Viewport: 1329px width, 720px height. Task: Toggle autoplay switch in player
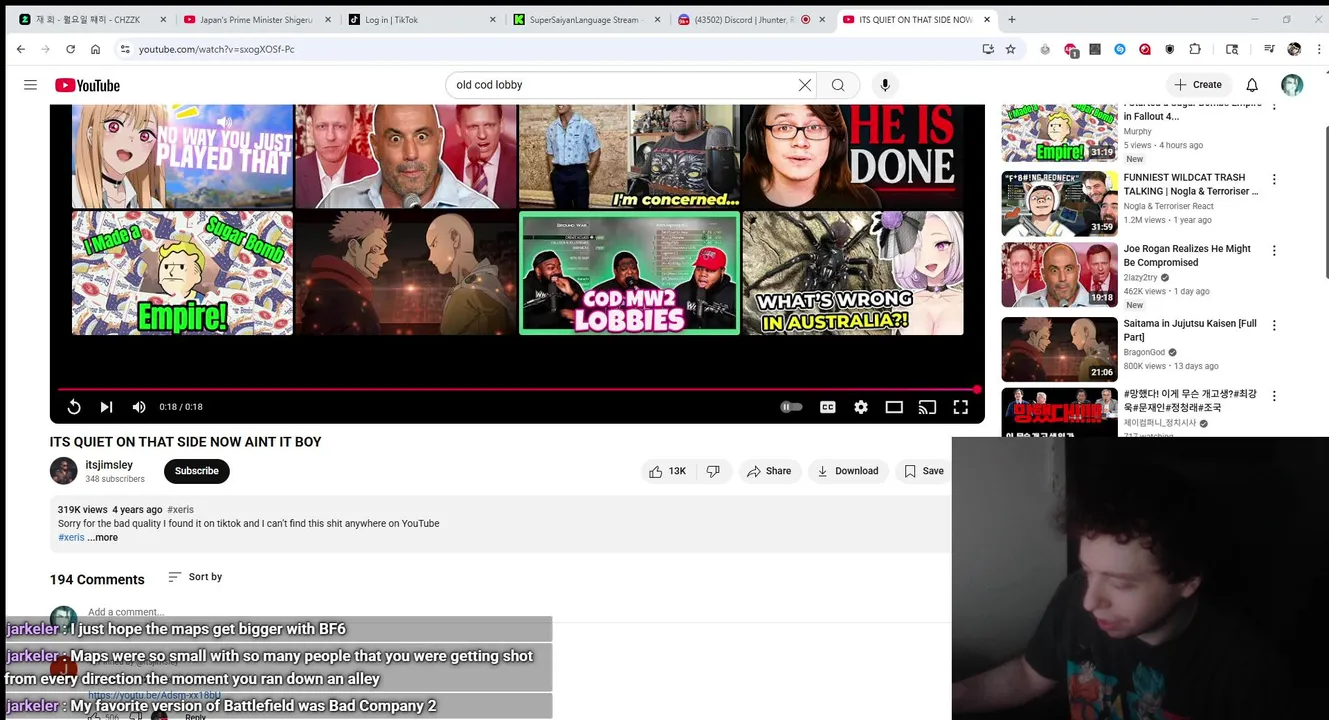click(791, 407)
